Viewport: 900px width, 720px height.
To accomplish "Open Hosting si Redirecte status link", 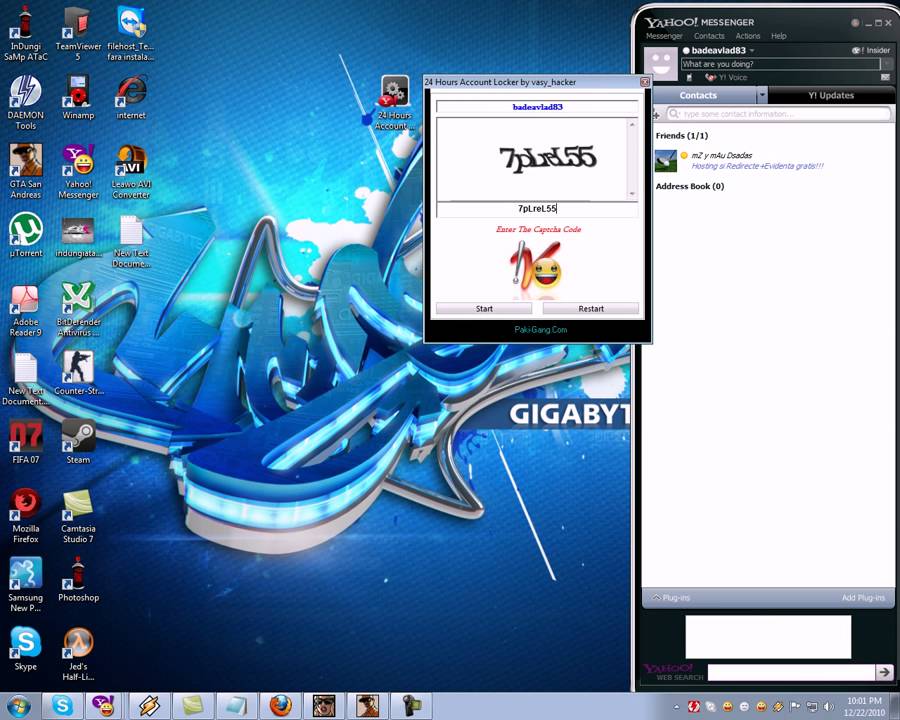I will 757,166.
